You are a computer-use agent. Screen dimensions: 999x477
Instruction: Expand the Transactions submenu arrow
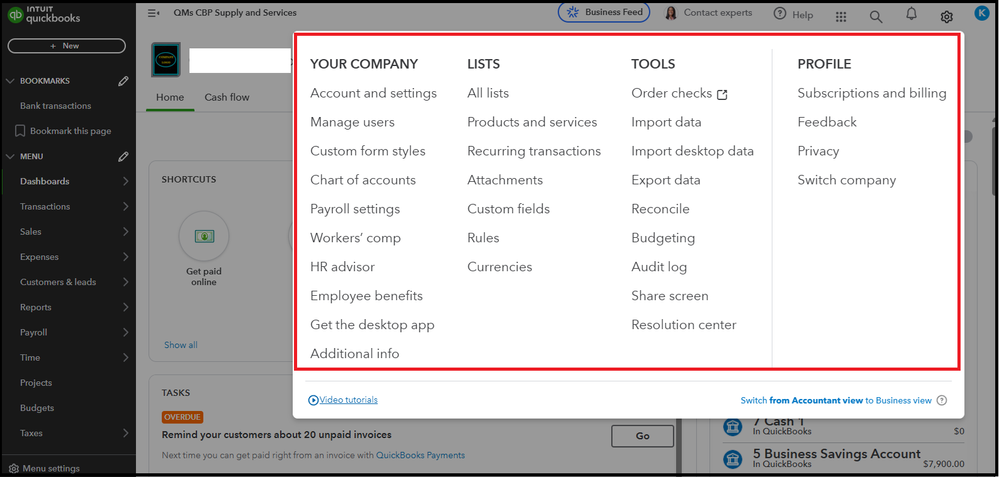point(126,206)
